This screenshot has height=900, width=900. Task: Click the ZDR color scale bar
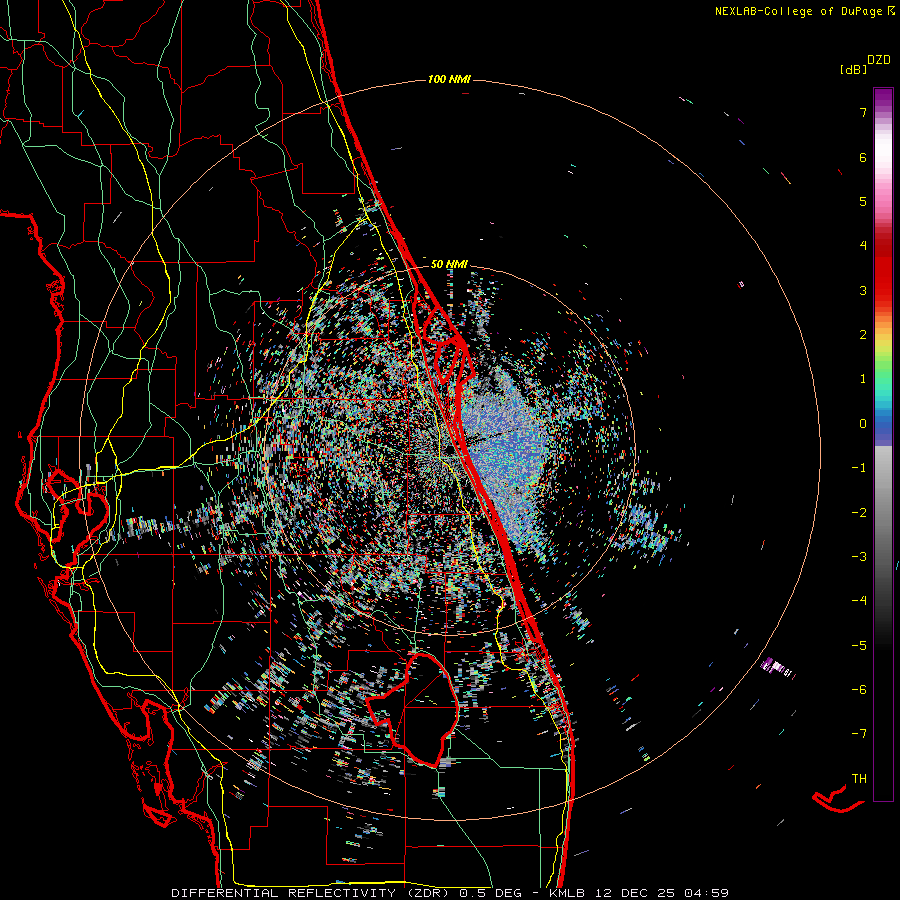click(883, 444)
